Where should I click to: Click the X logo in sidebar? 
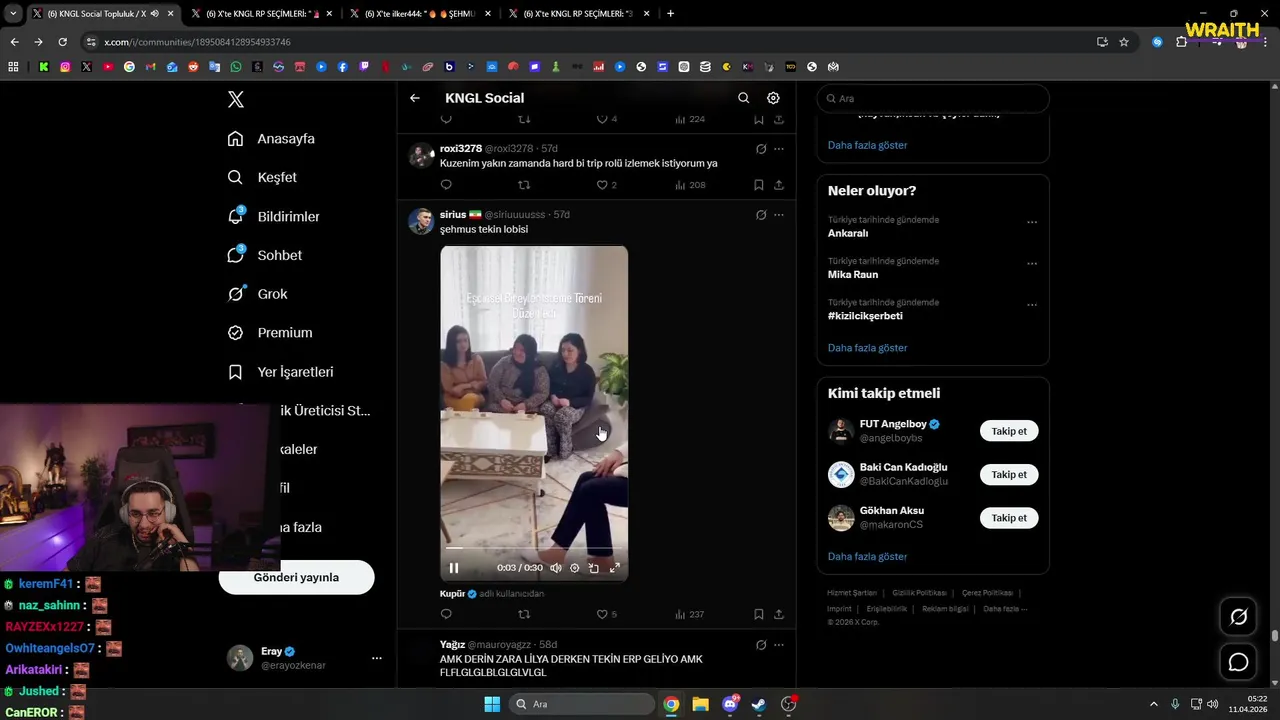click(236, 99)
